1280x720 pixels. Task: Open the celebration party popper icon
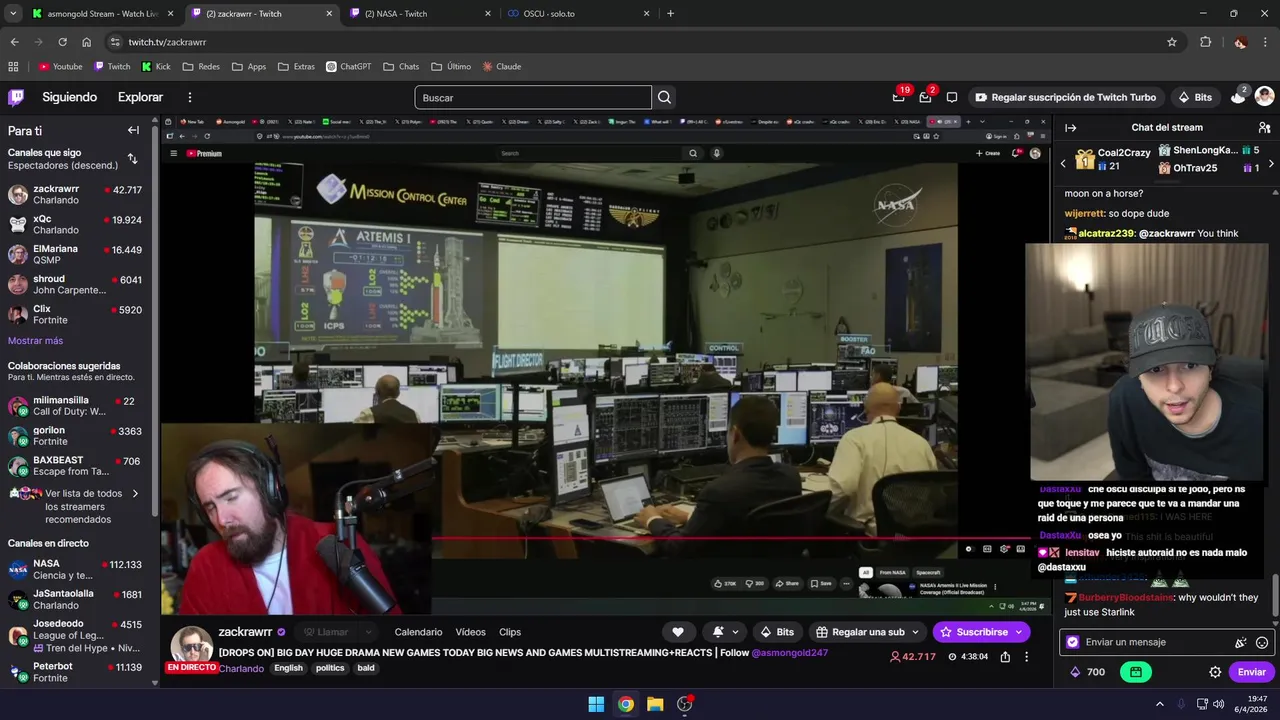[x=1241, y=642]
